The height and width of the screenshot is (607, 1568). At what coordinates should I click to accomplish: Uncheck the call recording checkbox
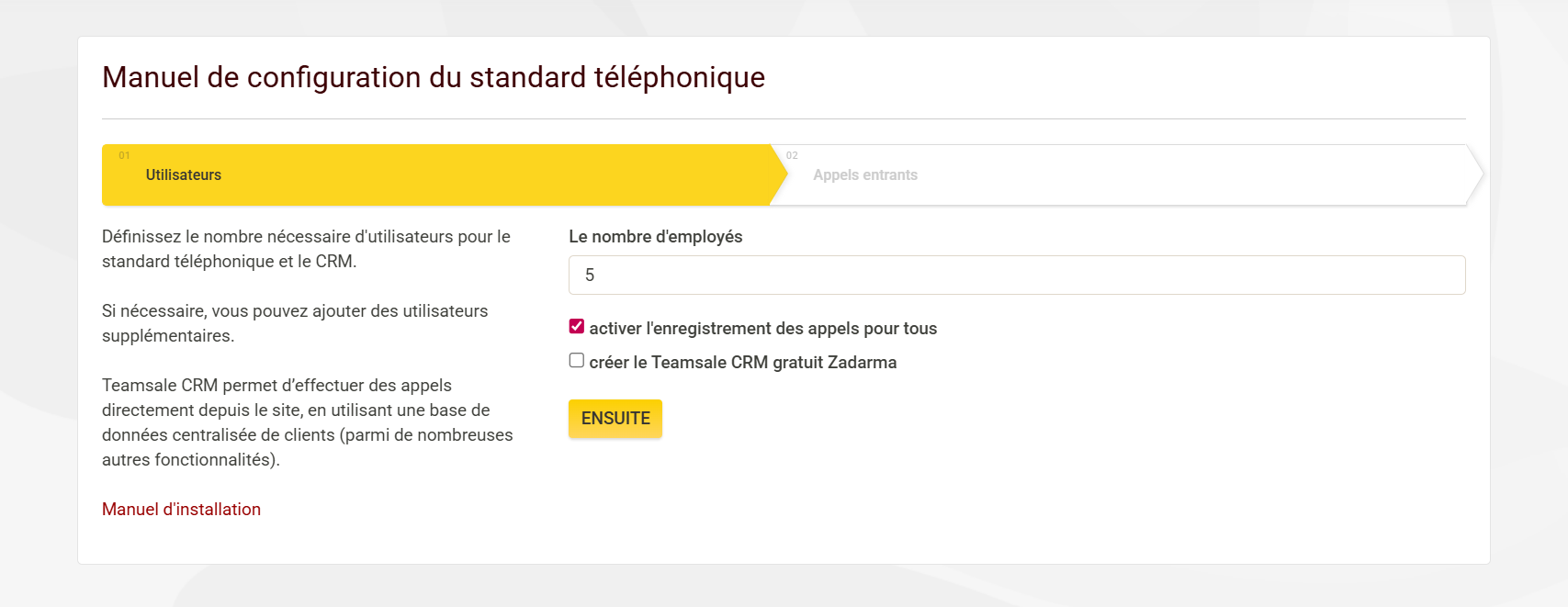click(577, 327)
